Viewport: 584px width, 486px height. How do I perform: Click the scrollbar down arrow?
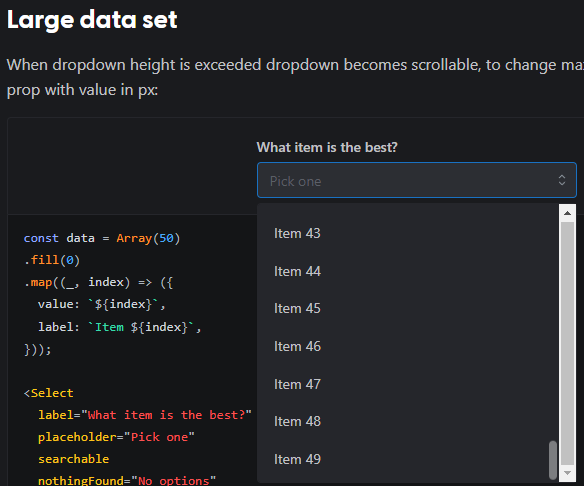(x=567, y=473)
